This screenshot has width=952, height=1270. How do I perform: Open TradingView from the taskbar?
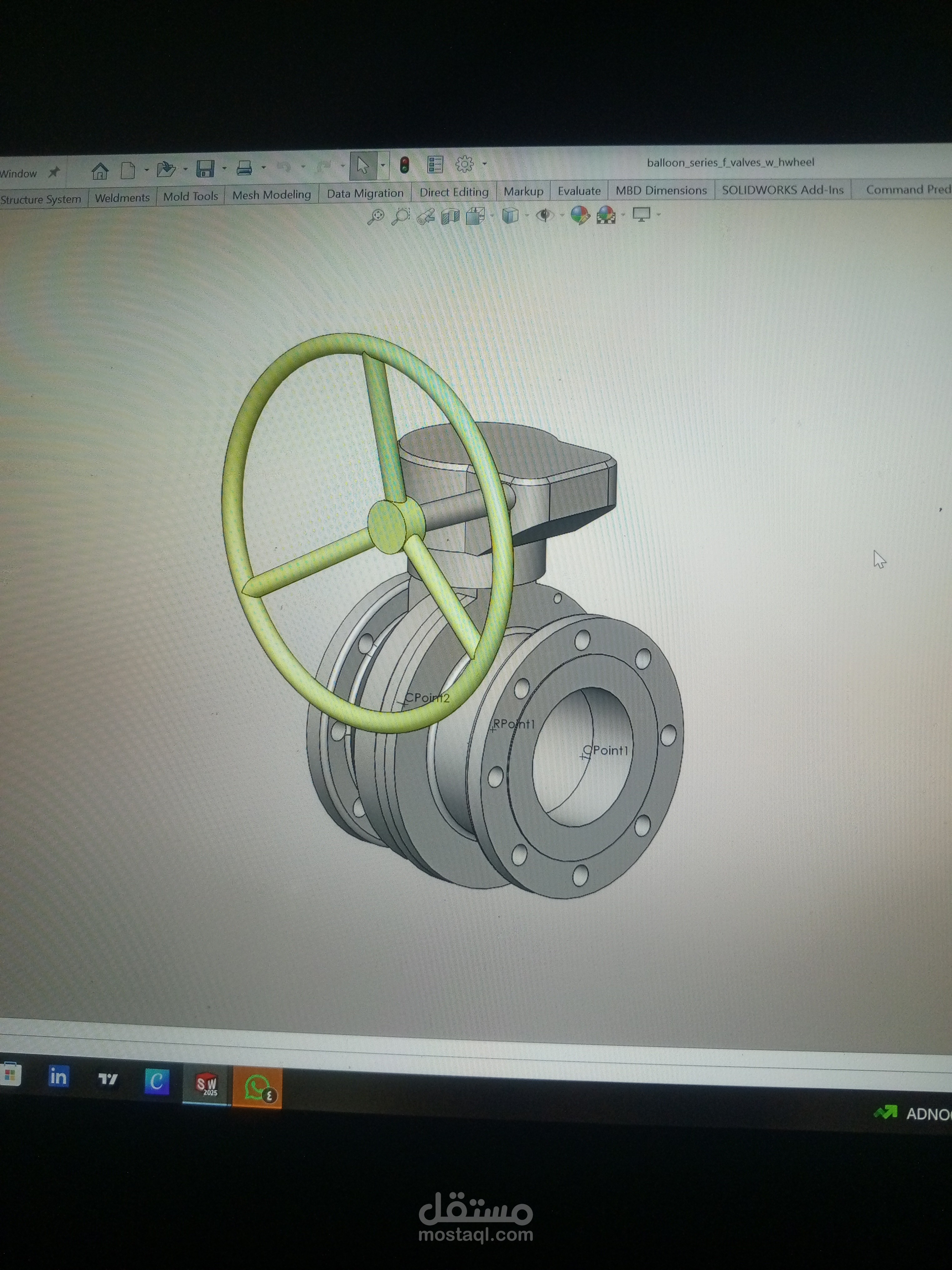[107, 1079]
